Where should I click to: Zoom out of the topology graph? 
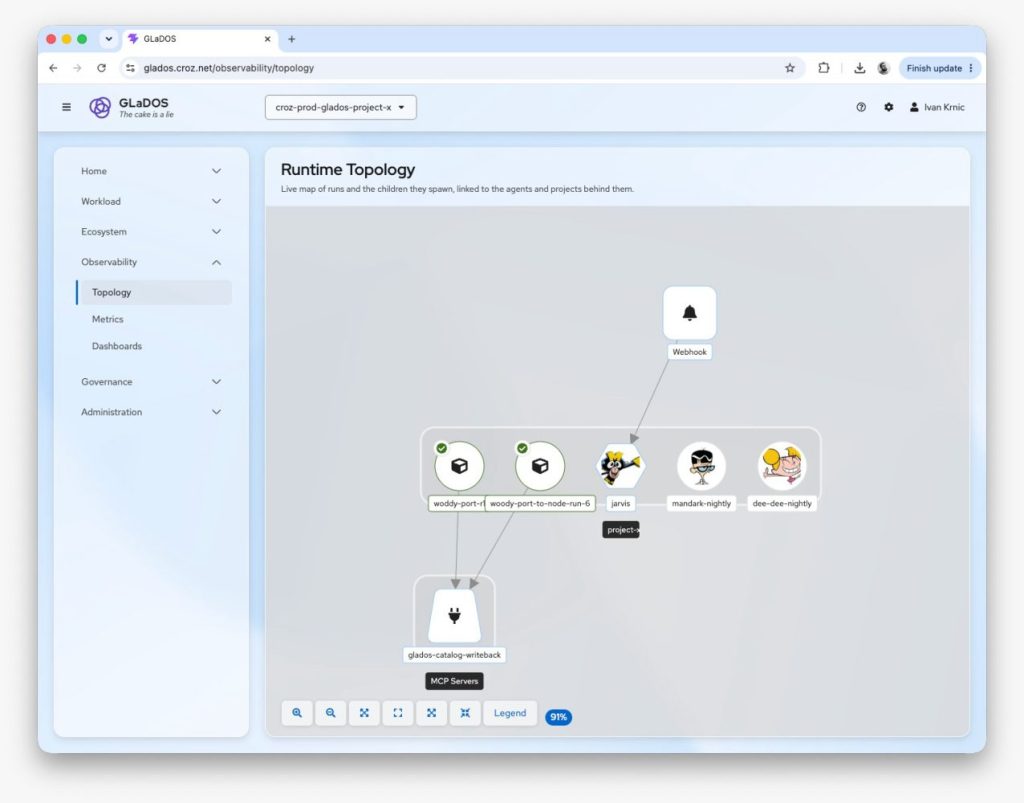click(330, 713)
